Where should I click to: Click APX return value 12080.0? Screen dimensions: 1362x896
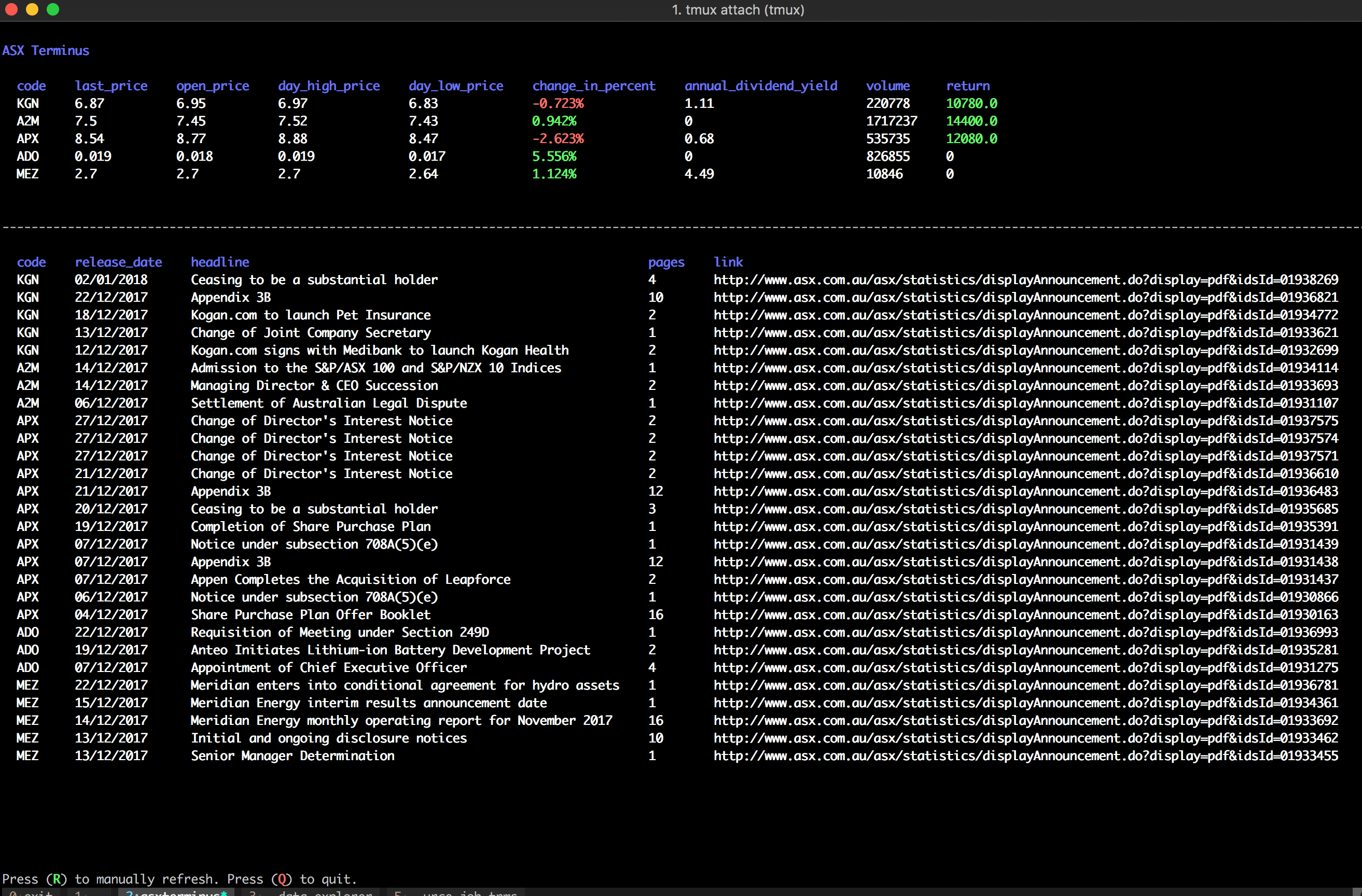click(x=971, y=138)
